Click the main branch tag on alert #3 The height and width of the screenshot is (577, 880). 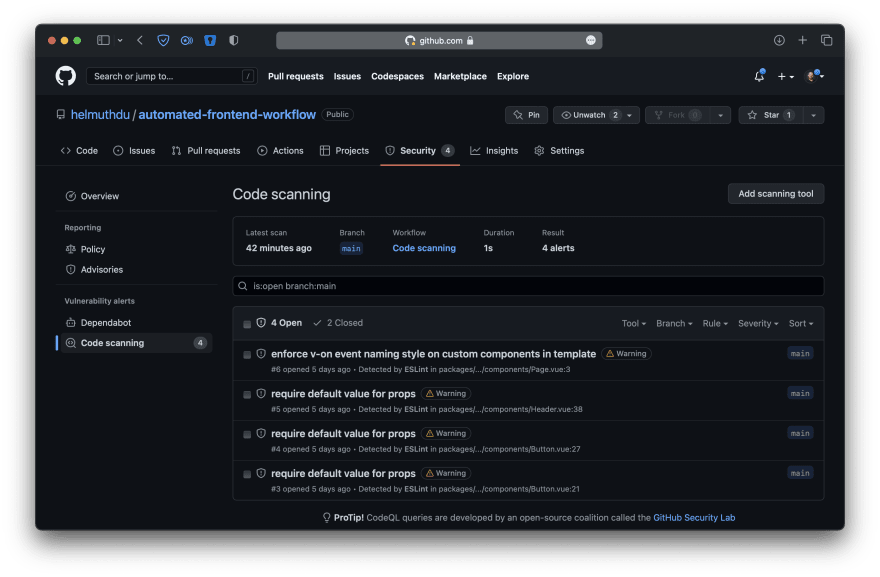tap(800, 473)
